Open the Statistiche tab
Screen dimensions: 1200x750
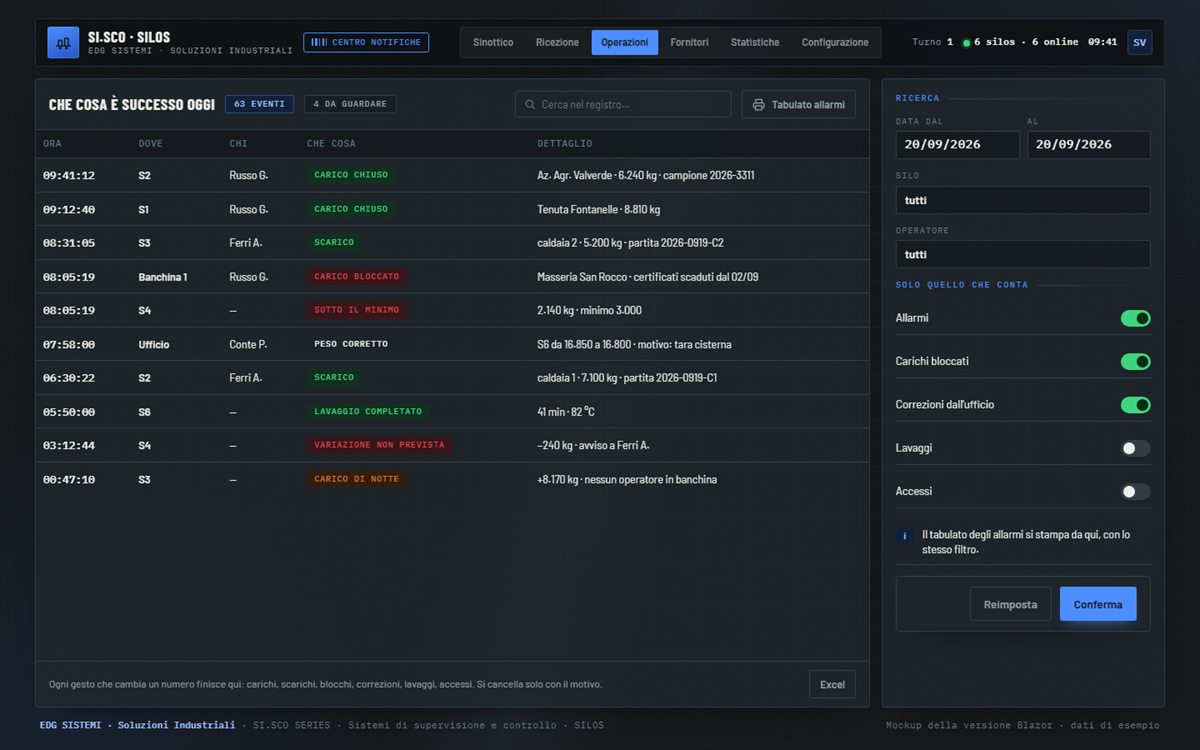755,42
